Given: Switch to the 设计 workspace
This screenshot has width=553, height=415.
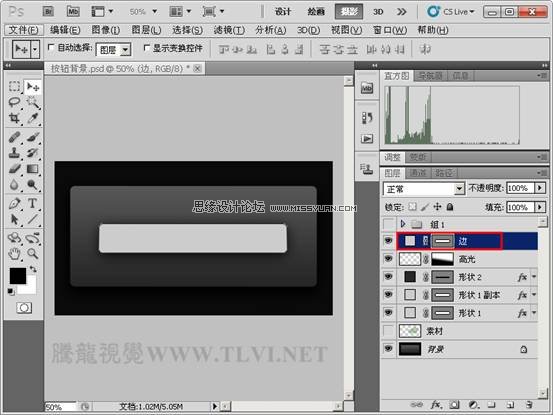Looking at the screenshot, I should point(283,12).
